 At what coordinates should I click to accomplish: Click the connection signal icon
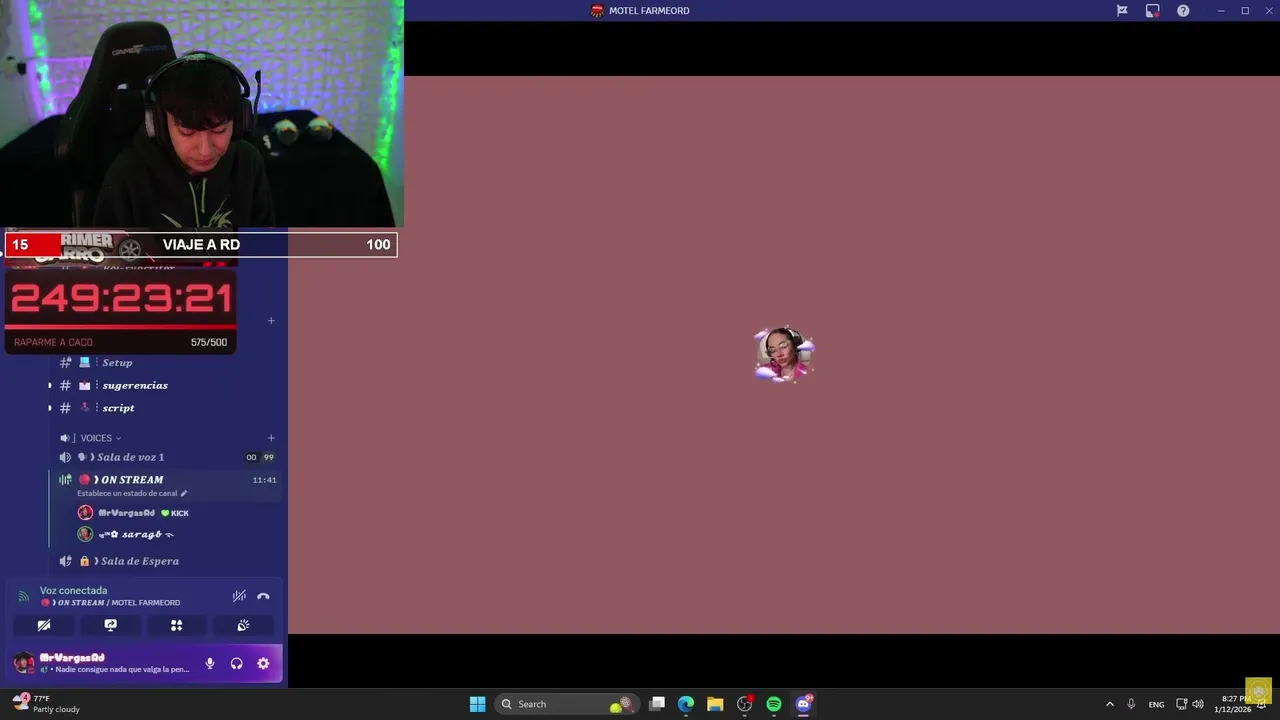click(24, 596)
